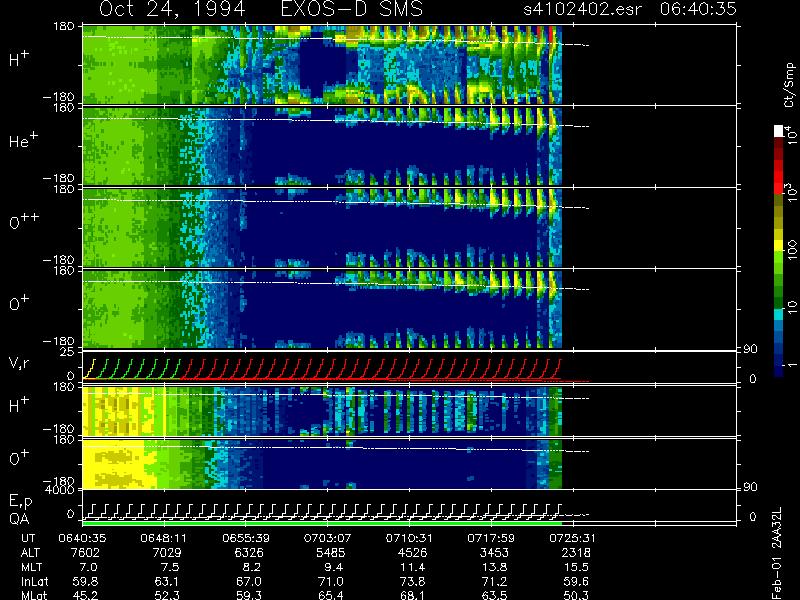
Task: Click the MLT value '9.4'
Action: click(x=334, y=567)
